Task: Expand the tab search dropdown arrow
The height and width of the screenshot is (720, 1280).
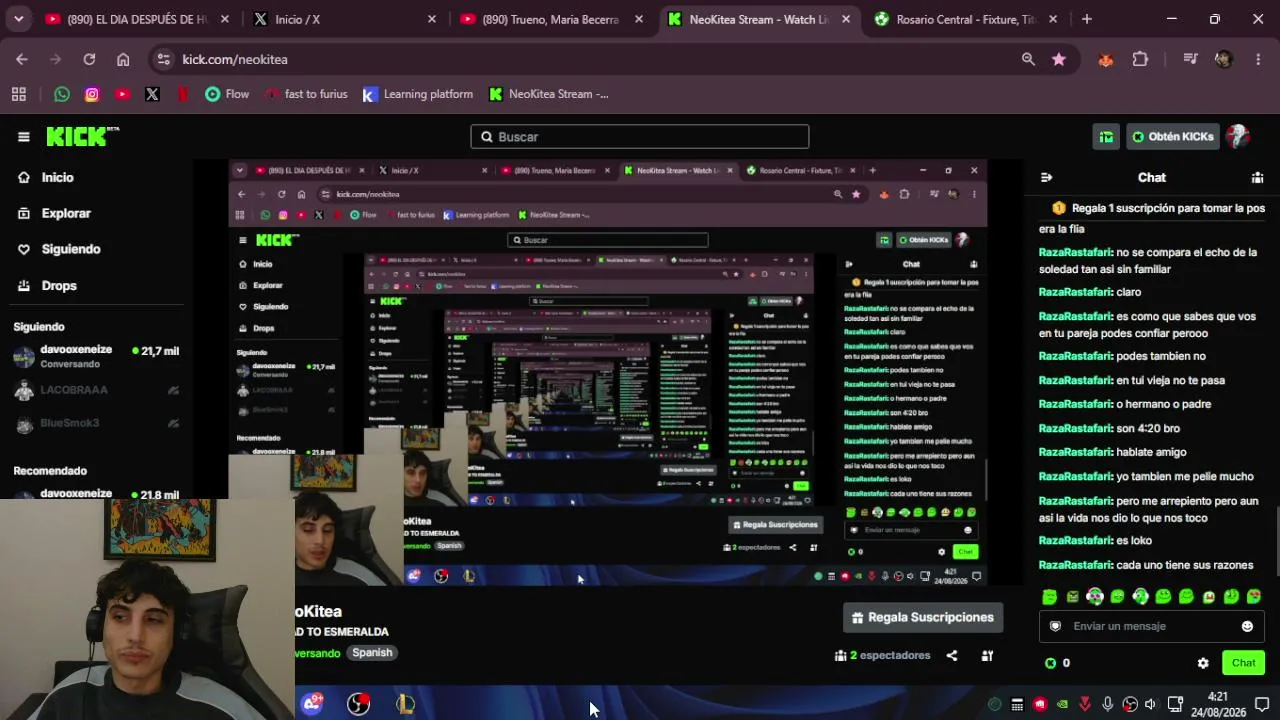Action: click(x=18, y=19)
